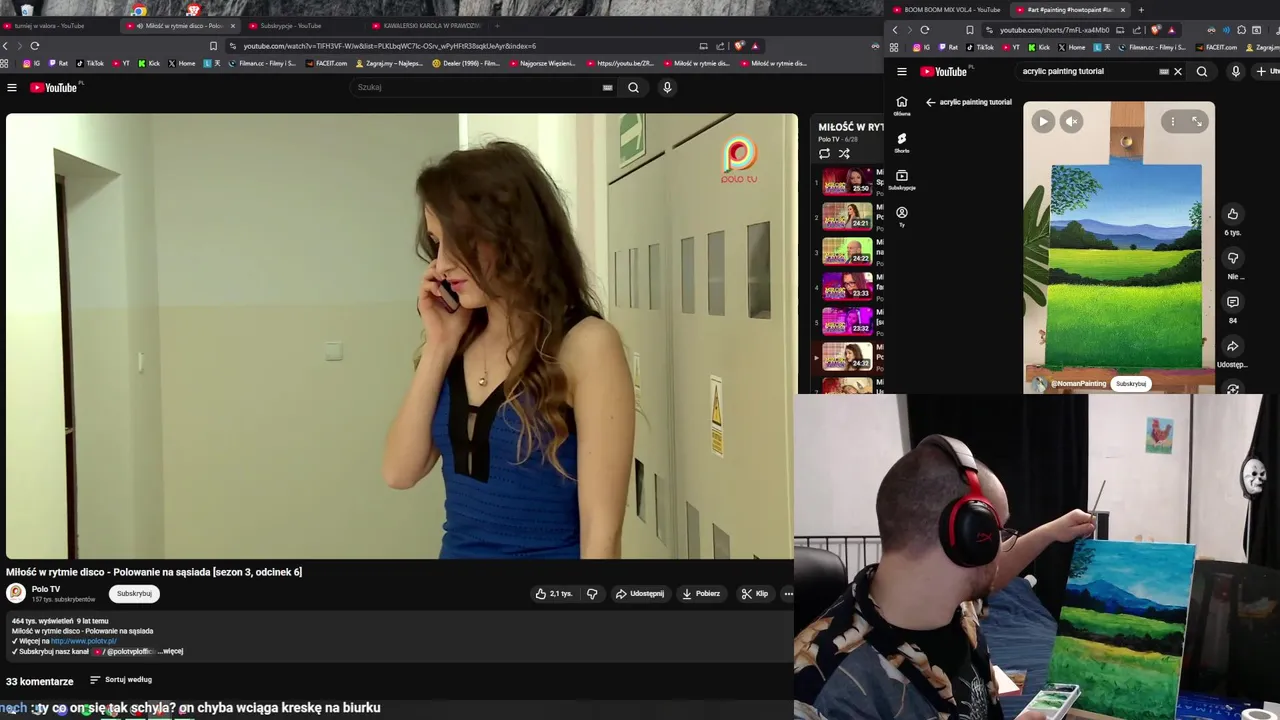Click the Pobierz download button
The image size is (1280, 720).
pos(700,594)
